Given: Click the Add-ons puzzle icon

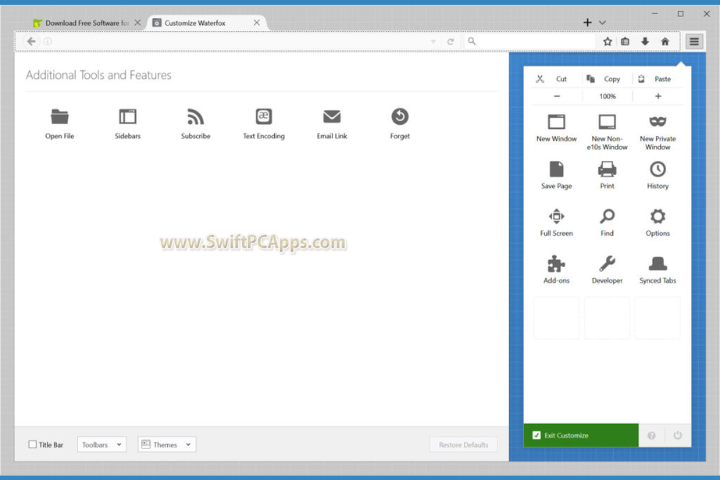Looking at the screenshot, I should tap(557, 264).
